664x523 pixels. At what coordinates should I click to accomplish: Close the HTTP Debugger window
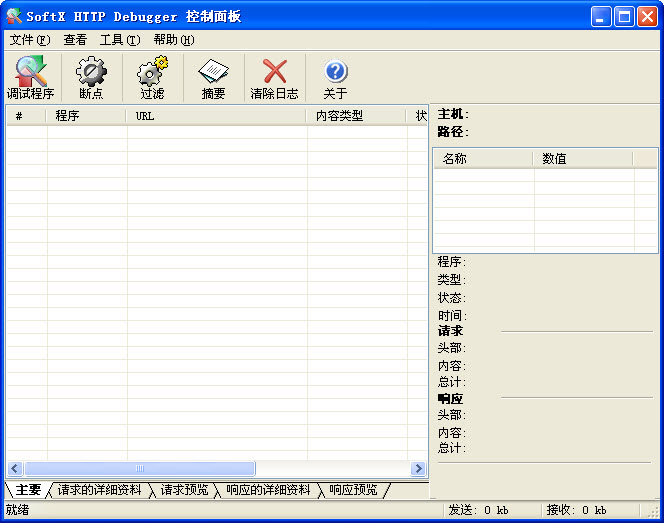[647, 17]
